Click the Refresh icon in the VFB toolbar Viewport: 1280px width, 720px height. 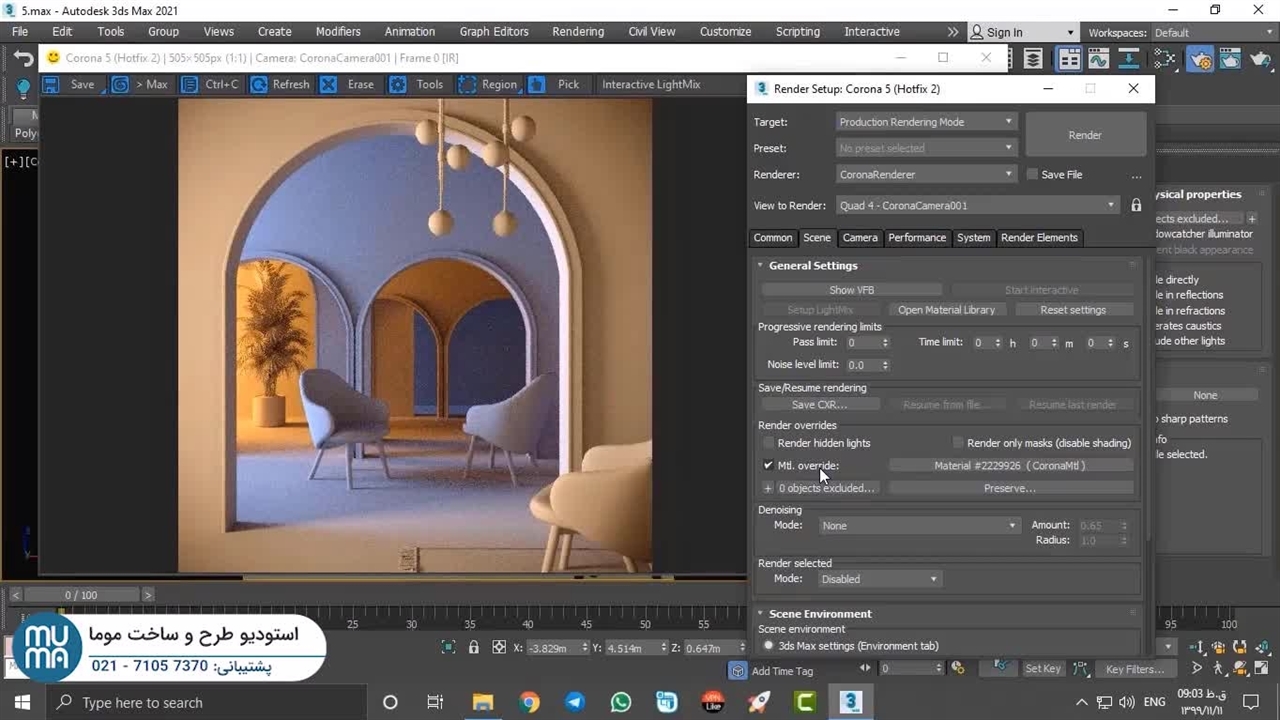tap(259, 85)
